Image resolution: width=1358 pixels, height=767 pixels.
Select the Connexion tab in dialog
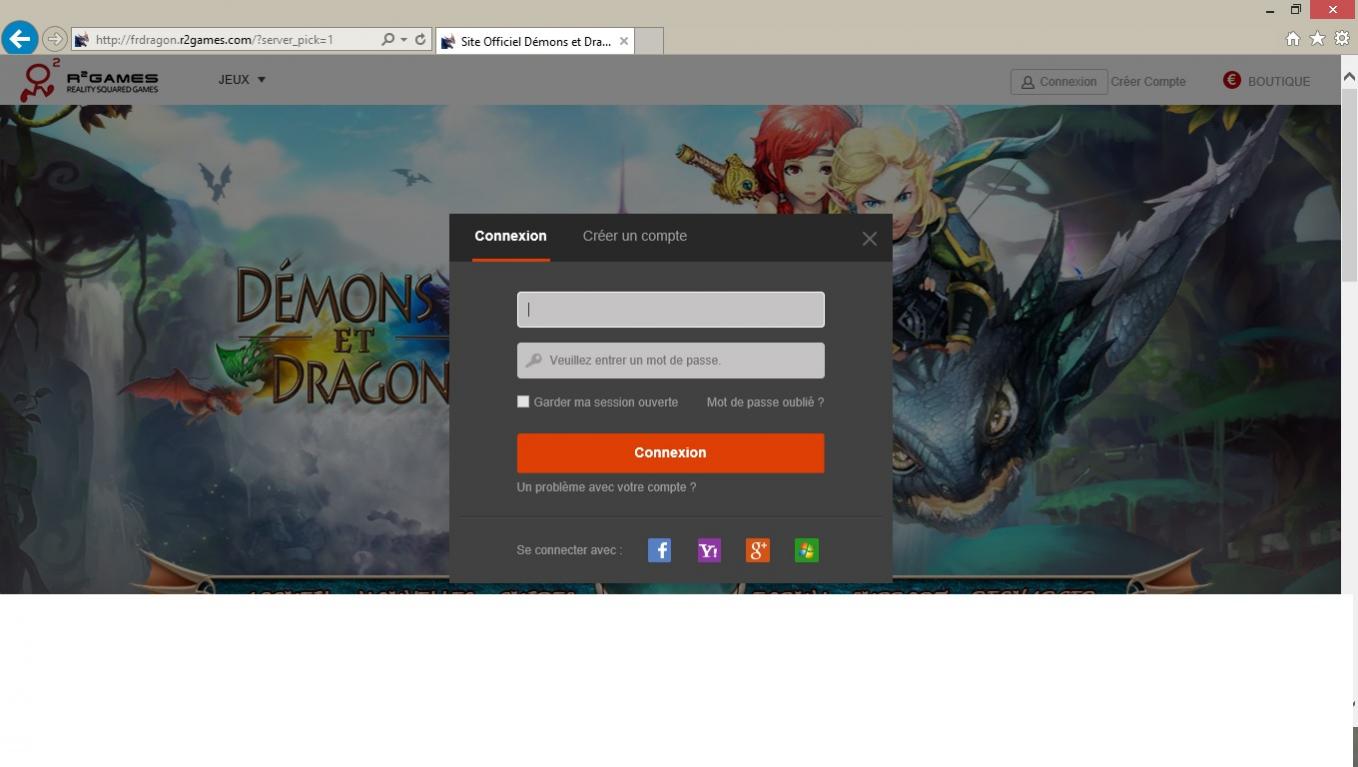(x=510, y=236)
